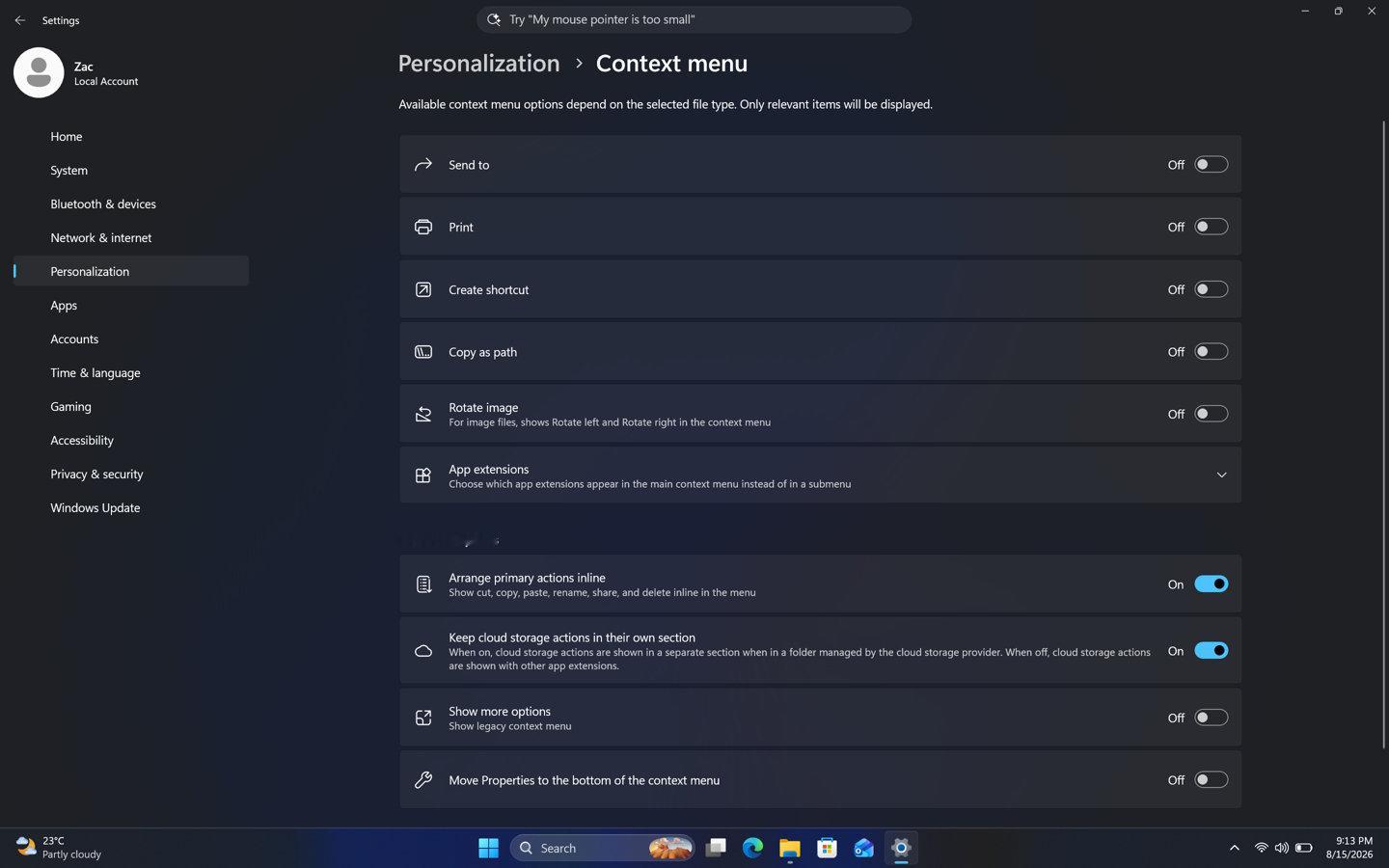Screen dimensions: 1389x868
Task: Open the Windows Start menu
Action: coord(488,848)
